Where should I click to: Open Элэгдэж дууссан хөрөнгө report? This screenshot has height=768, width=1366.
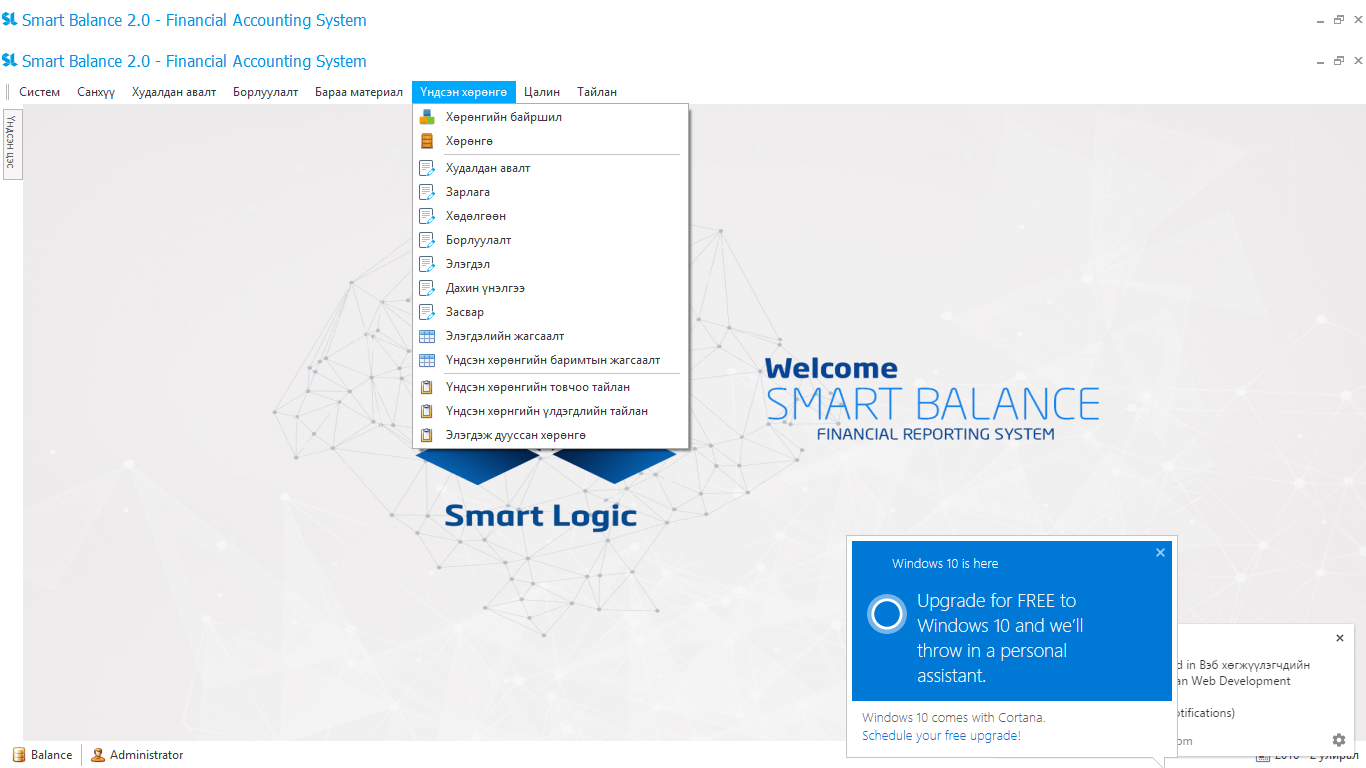(550, 435)
